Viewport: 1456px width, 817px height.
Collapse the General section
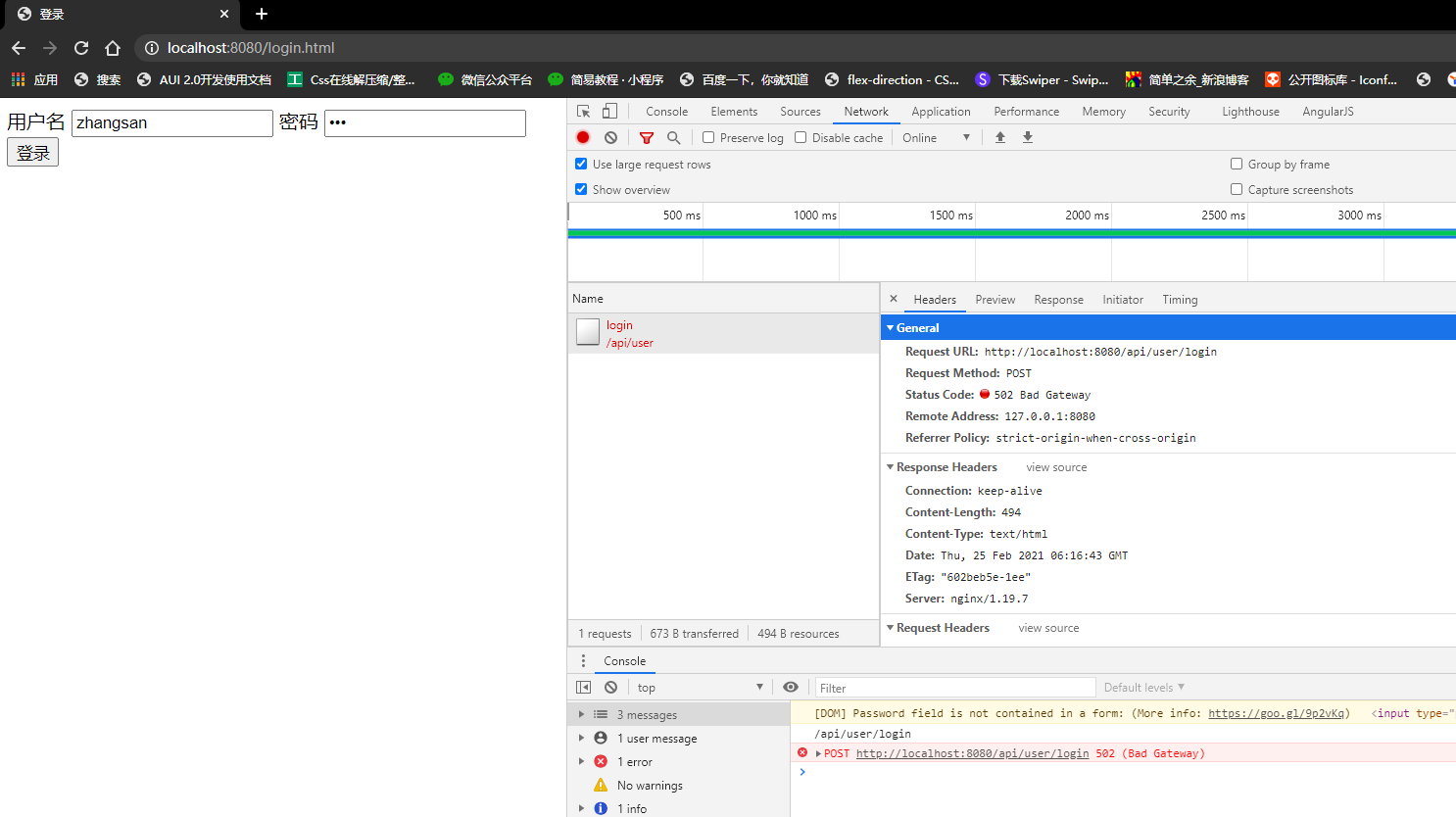[891, 328]
